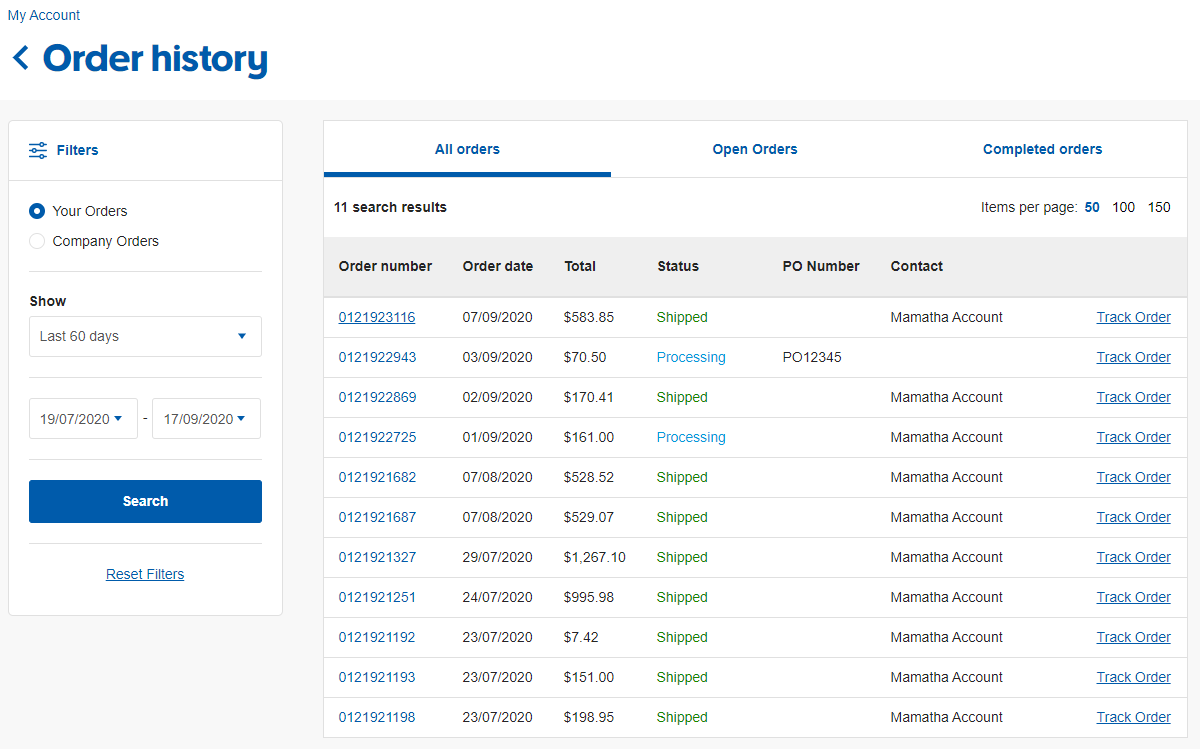This screenshot has width=1200, height=749.
Task: Switch to the Open Orders tab
Action: (754, 149)
